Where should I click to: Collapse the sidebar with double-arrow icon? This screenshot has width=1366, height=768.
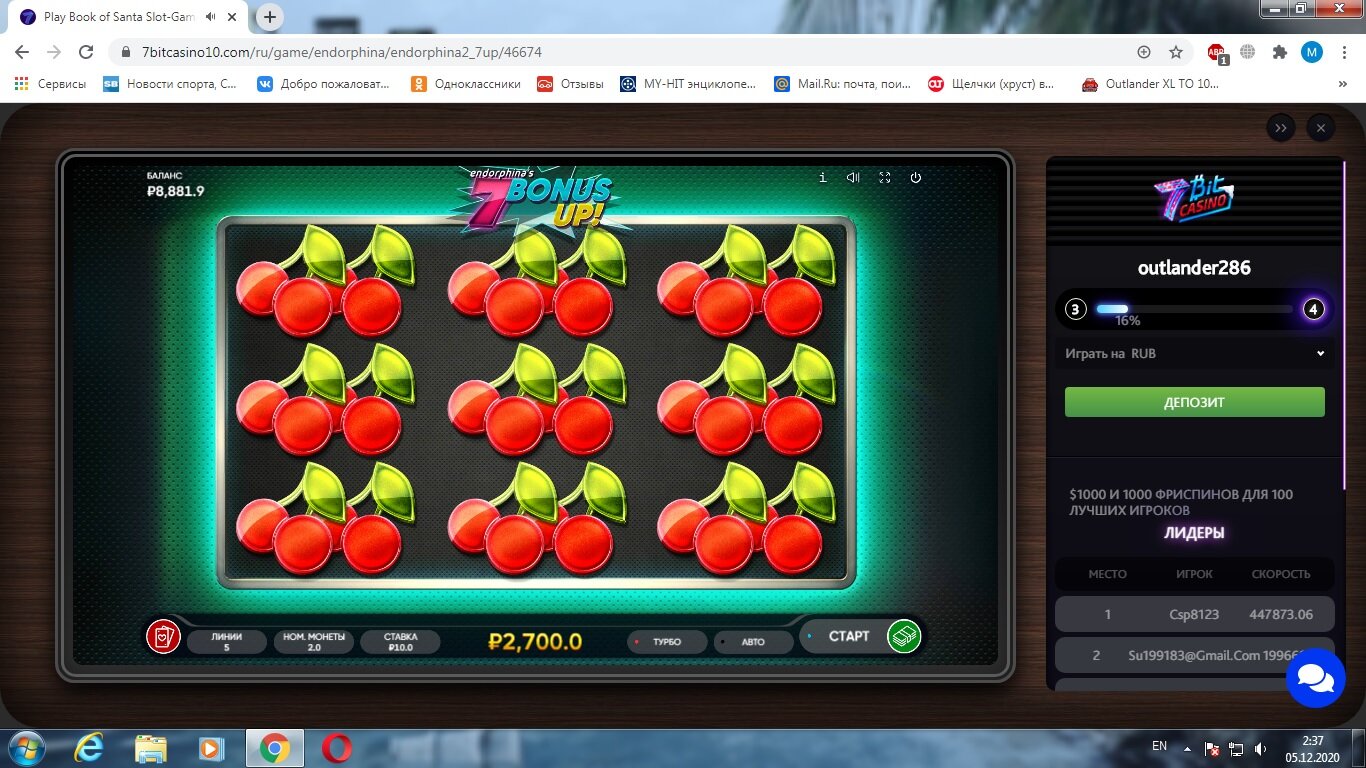pyautogui.click(x=1280, y=128)
